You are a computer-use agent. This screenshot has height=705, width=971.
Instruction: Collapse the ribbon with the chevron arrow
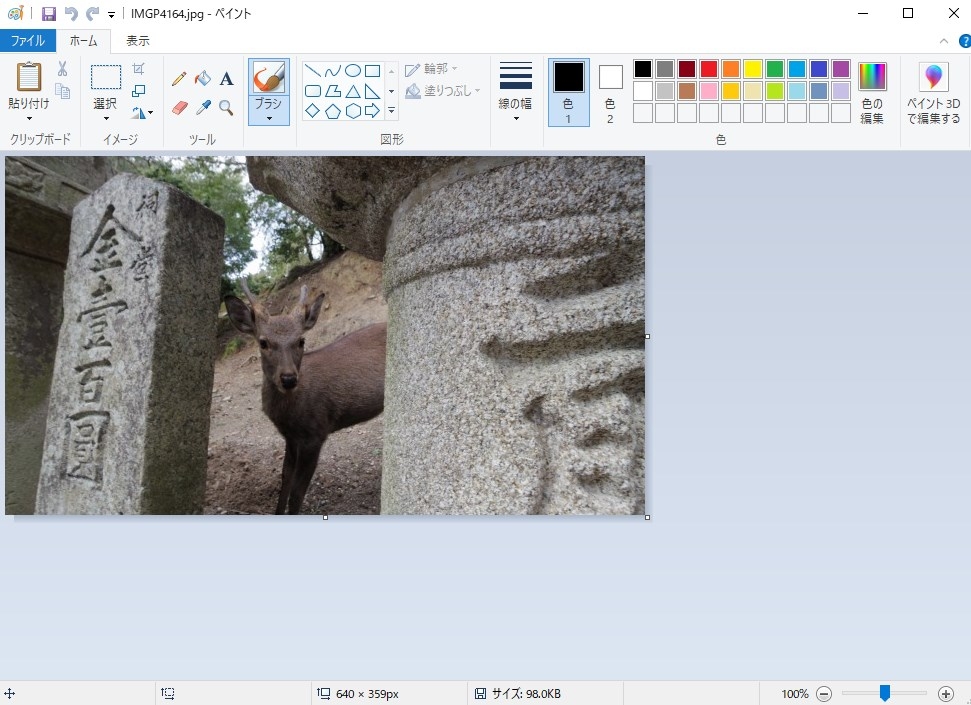943,41
